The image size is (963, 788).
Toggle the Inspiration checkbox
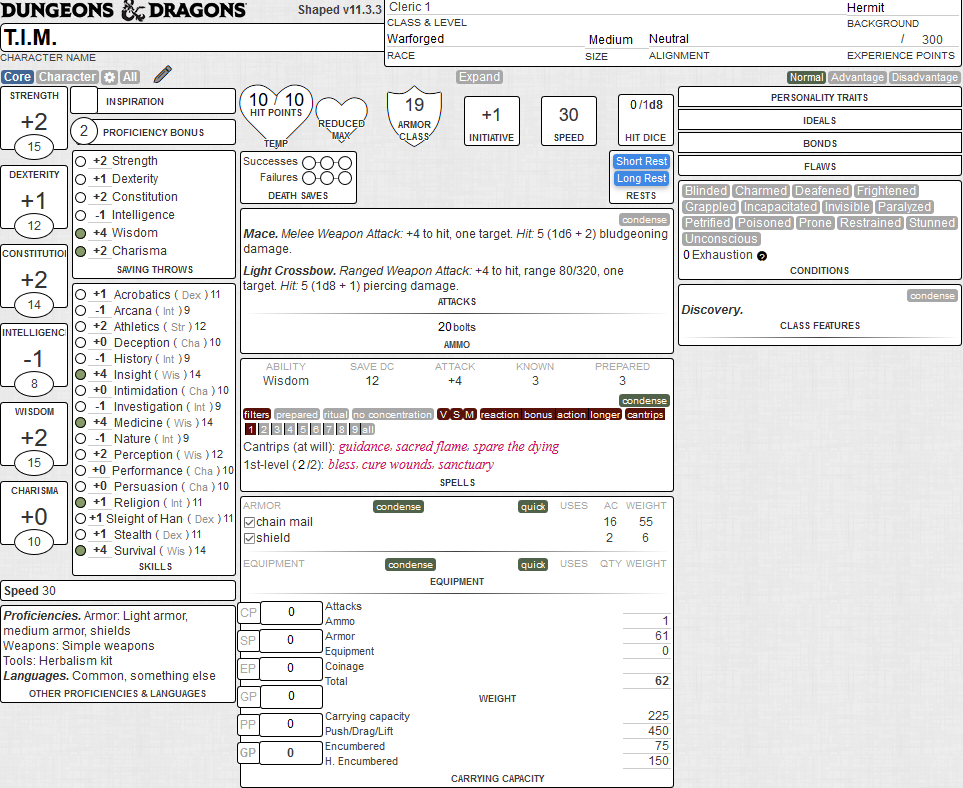84,101
